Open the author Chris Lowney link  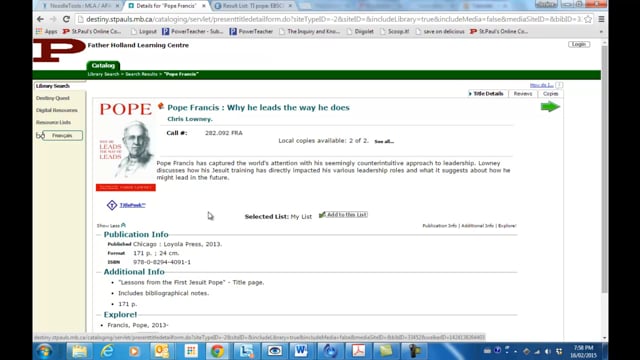[190, 119]
